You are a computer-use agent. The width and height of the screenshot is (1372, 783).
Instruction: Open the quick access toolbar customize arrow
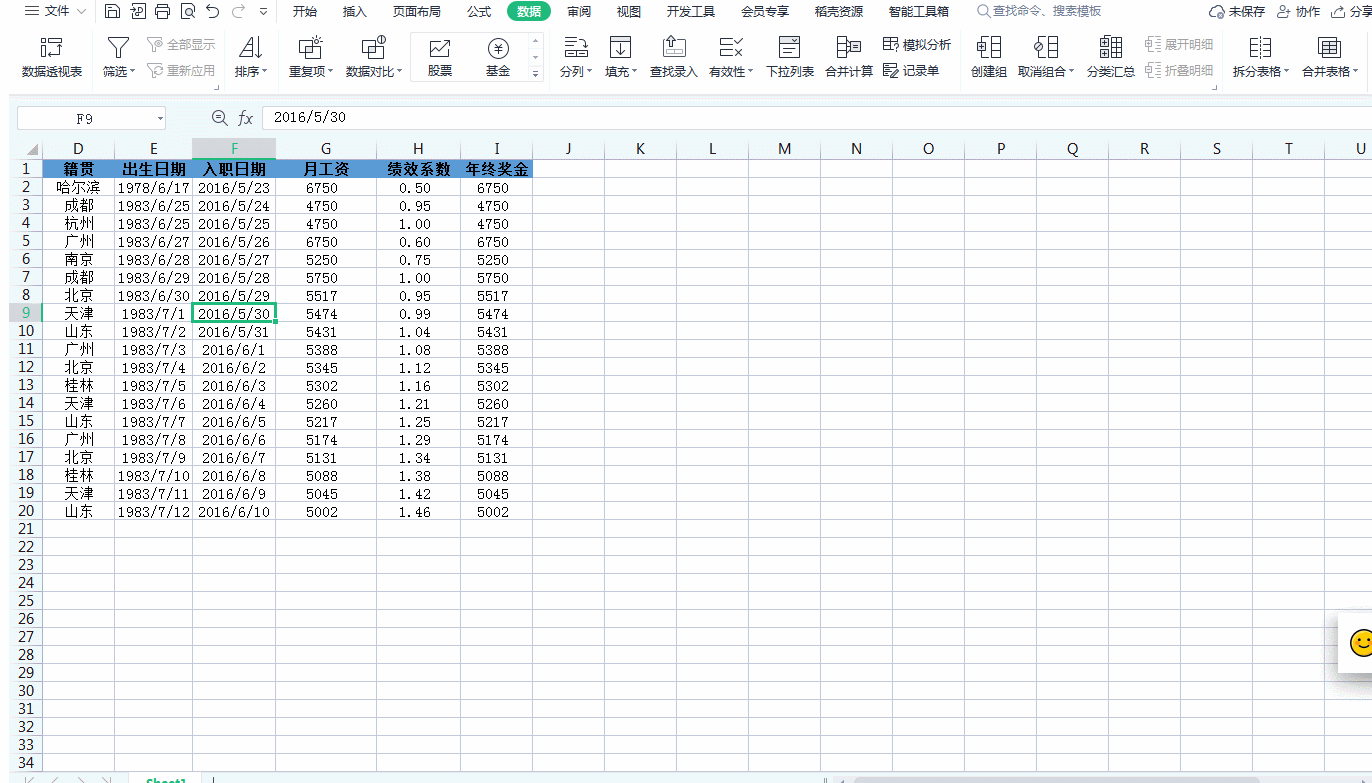[263, 12]
